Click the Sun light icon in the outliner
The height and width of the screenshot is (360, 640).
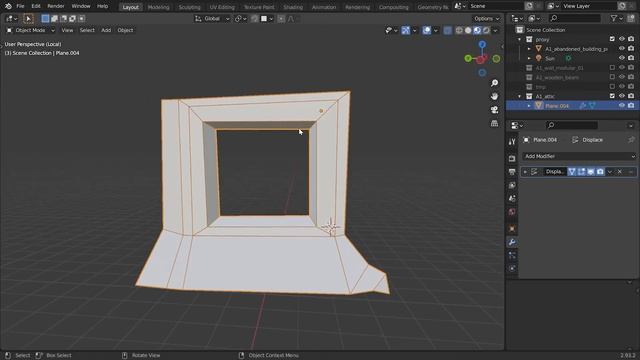coord(538,58)
